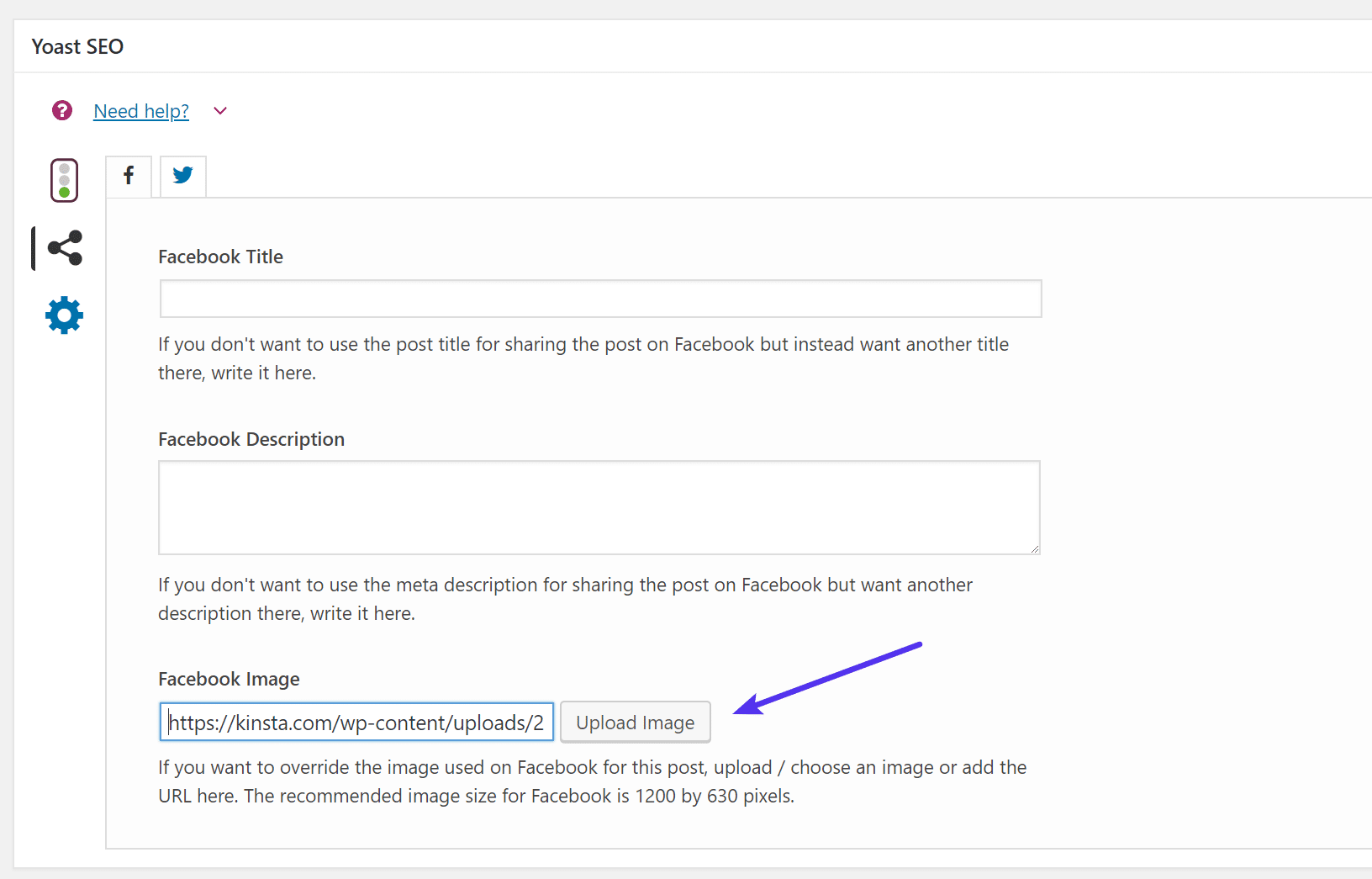Image resolution: width=1372 pixels, height=879 pixels.
Task: Click the help question mark icon
Action: coord(61,110)
